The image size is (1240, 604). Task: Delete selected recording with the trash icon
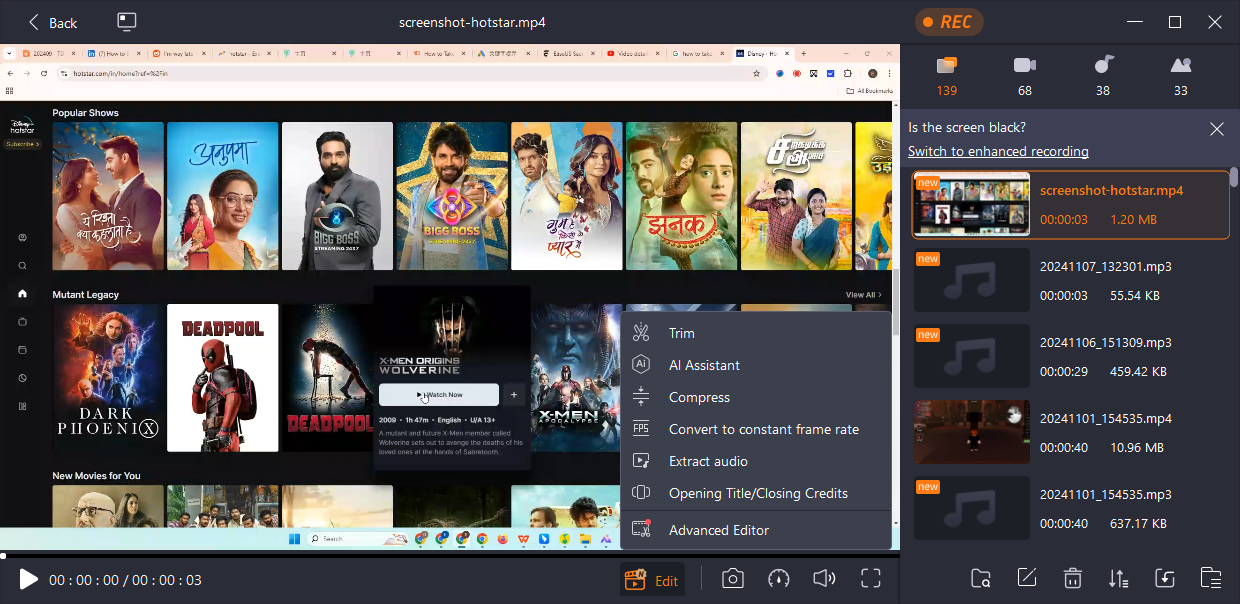tap(1072, 578)
